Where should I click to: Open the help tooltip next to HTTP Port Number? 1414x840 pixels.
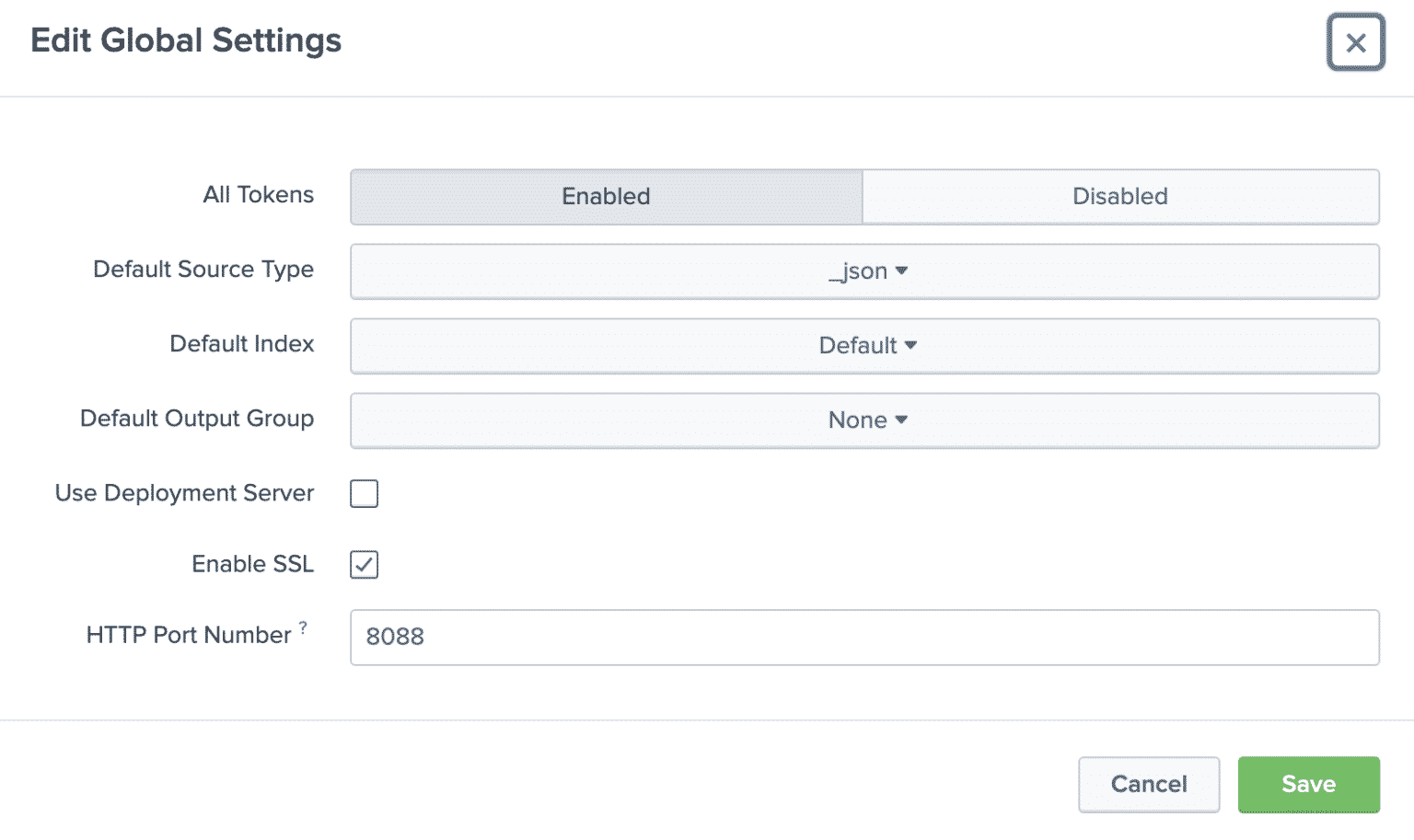coord(304,627)
